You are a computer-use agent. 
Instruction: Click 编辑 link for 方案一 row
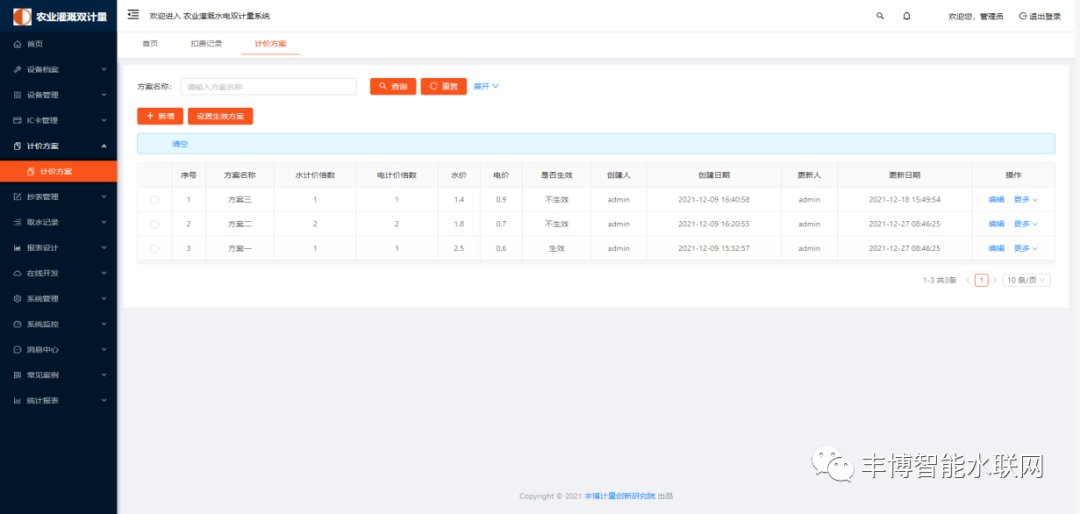[996, 248]
